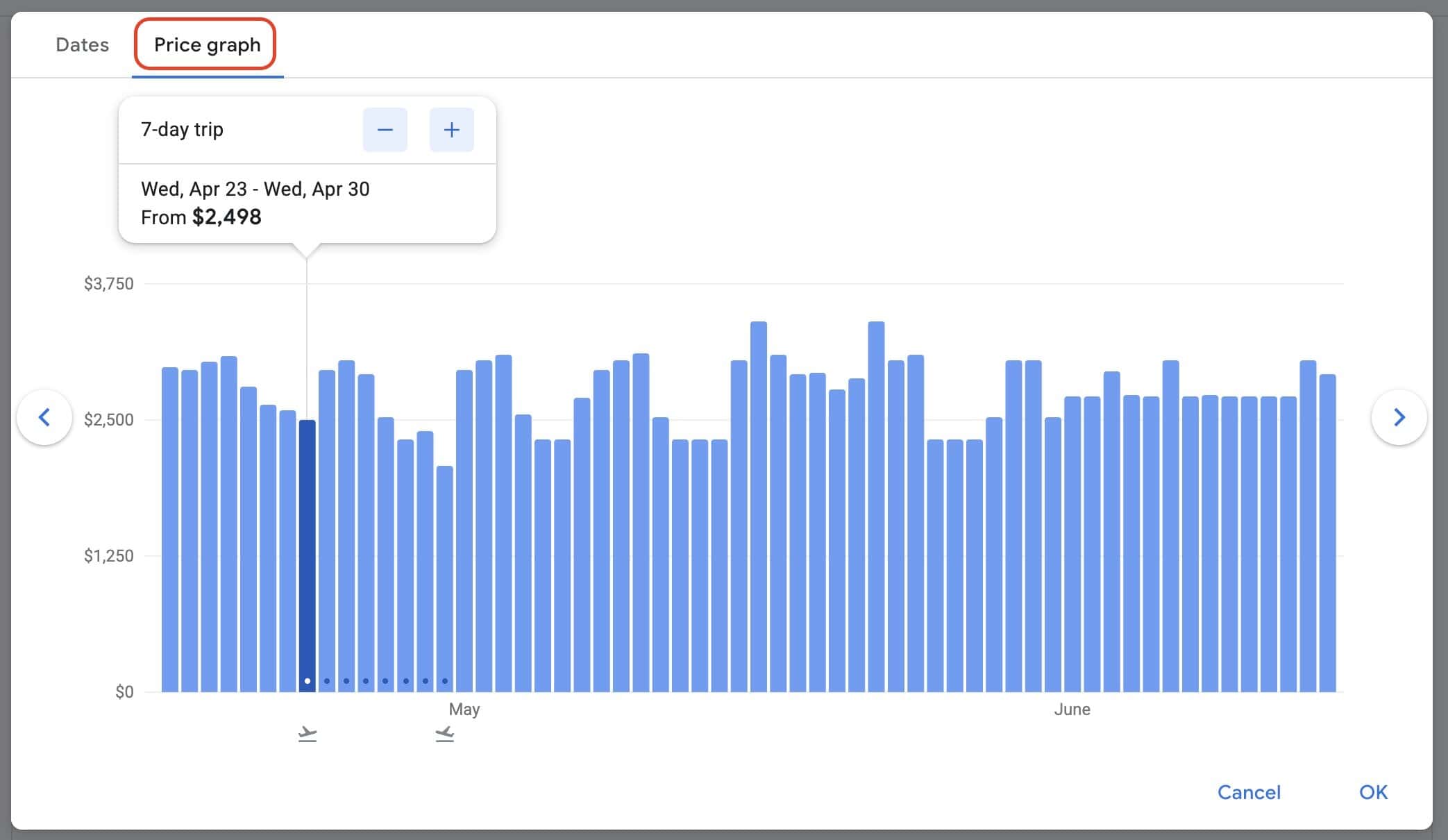Click the second tallest bar before June

click(x=876, y=507)
